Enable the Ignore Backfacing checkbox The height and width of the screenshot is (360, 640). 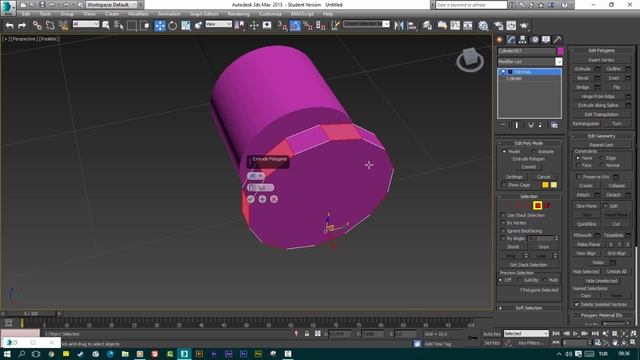click(503, 231)
